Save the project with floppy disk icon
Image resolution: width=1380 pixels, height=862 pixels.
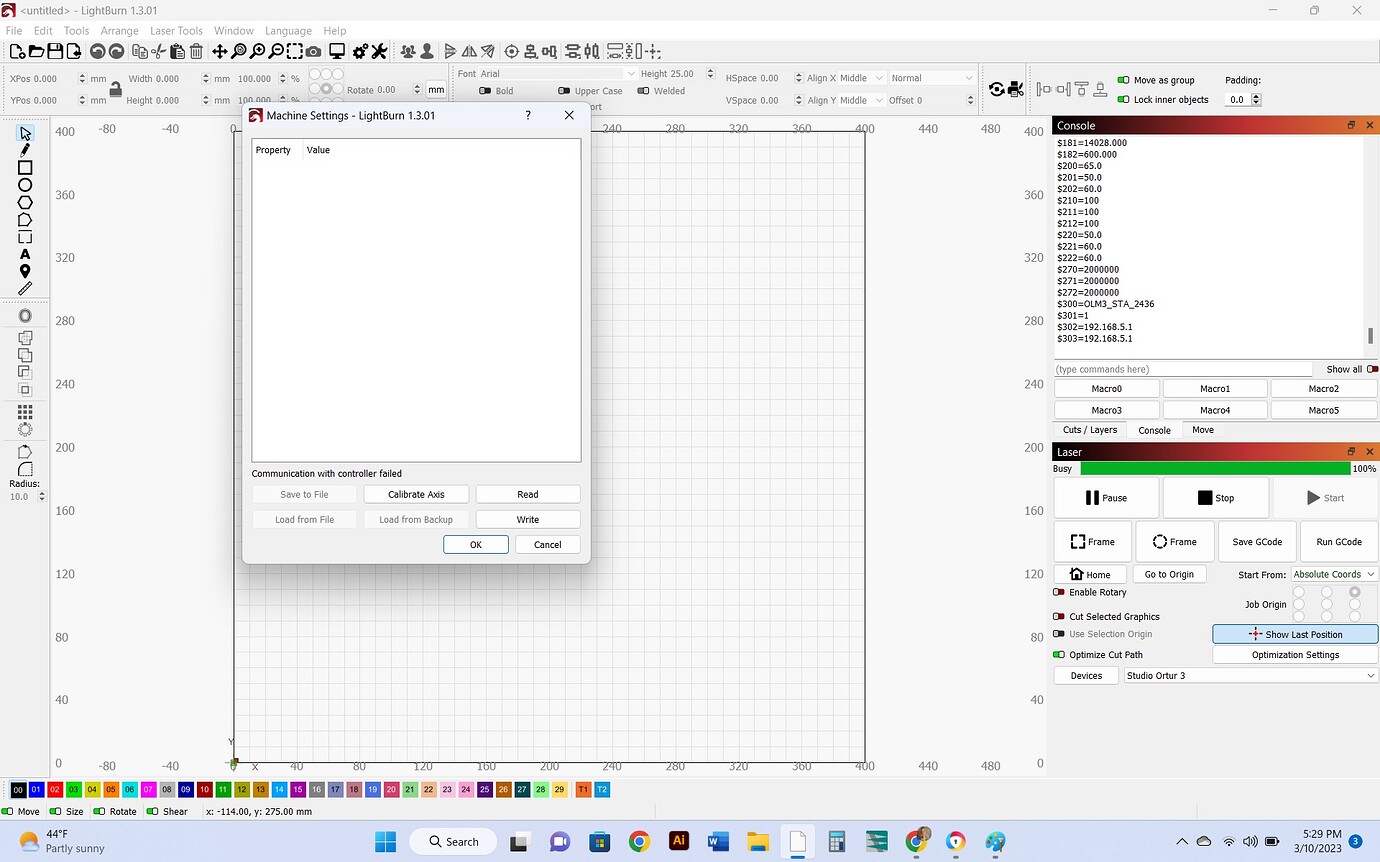pyautogui.click(x=56, y=52)
